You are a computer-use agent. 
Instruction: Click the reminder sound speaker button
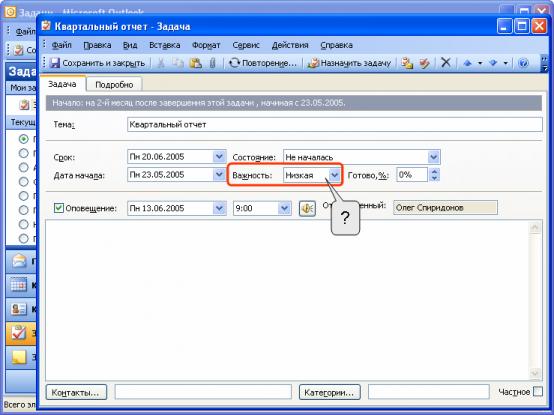307,208
